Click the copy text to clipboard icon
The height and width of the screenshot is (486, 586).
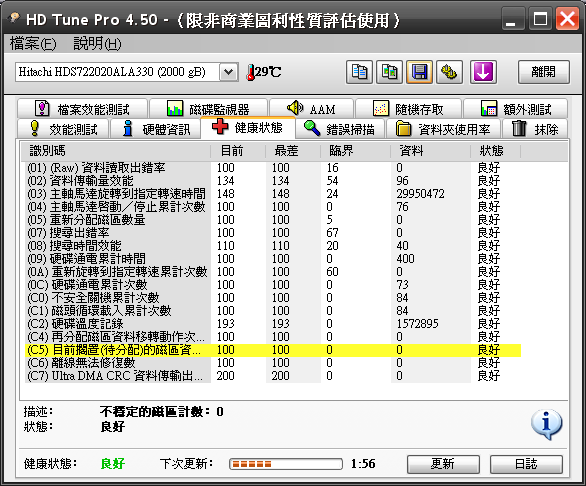tap(360, 72)
